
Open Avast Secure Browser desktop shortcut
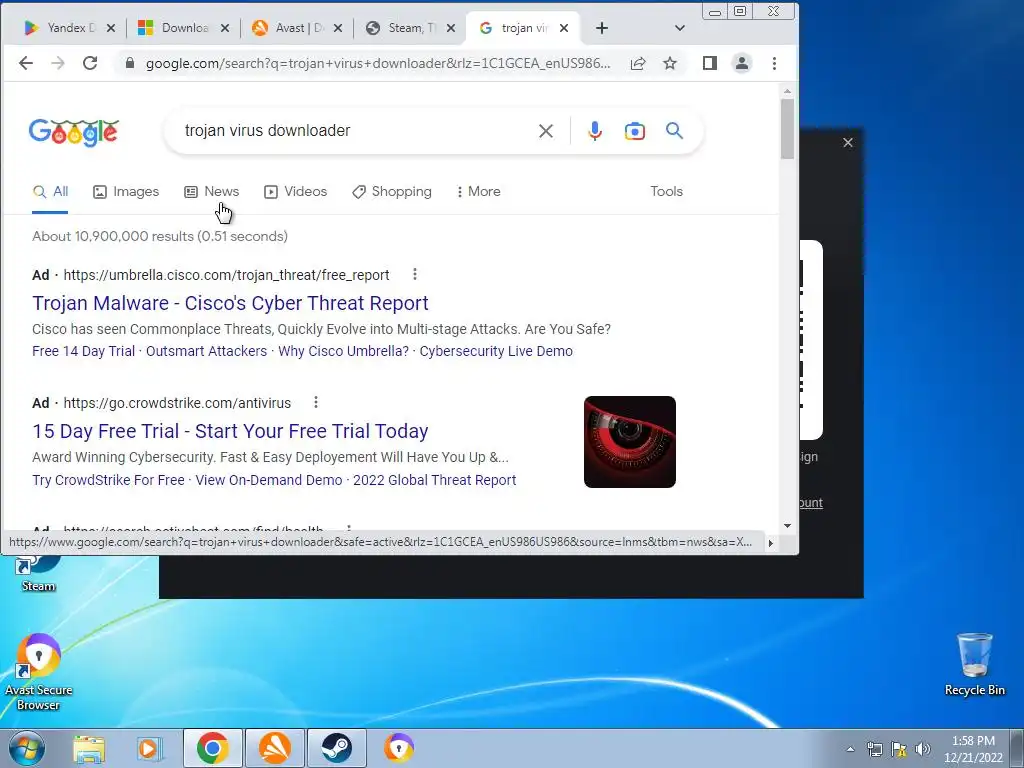pos(39,673)
